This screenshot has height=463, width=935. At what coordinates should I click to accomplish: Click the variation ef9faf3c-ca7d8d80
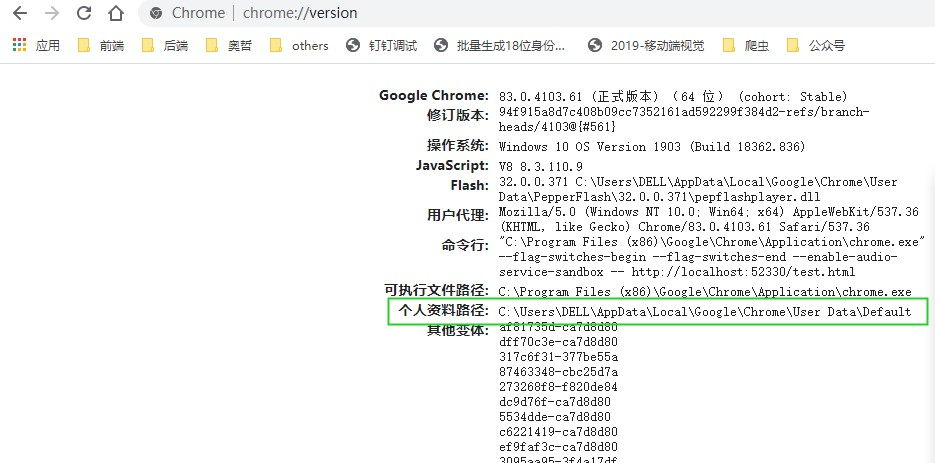[558, 447]
